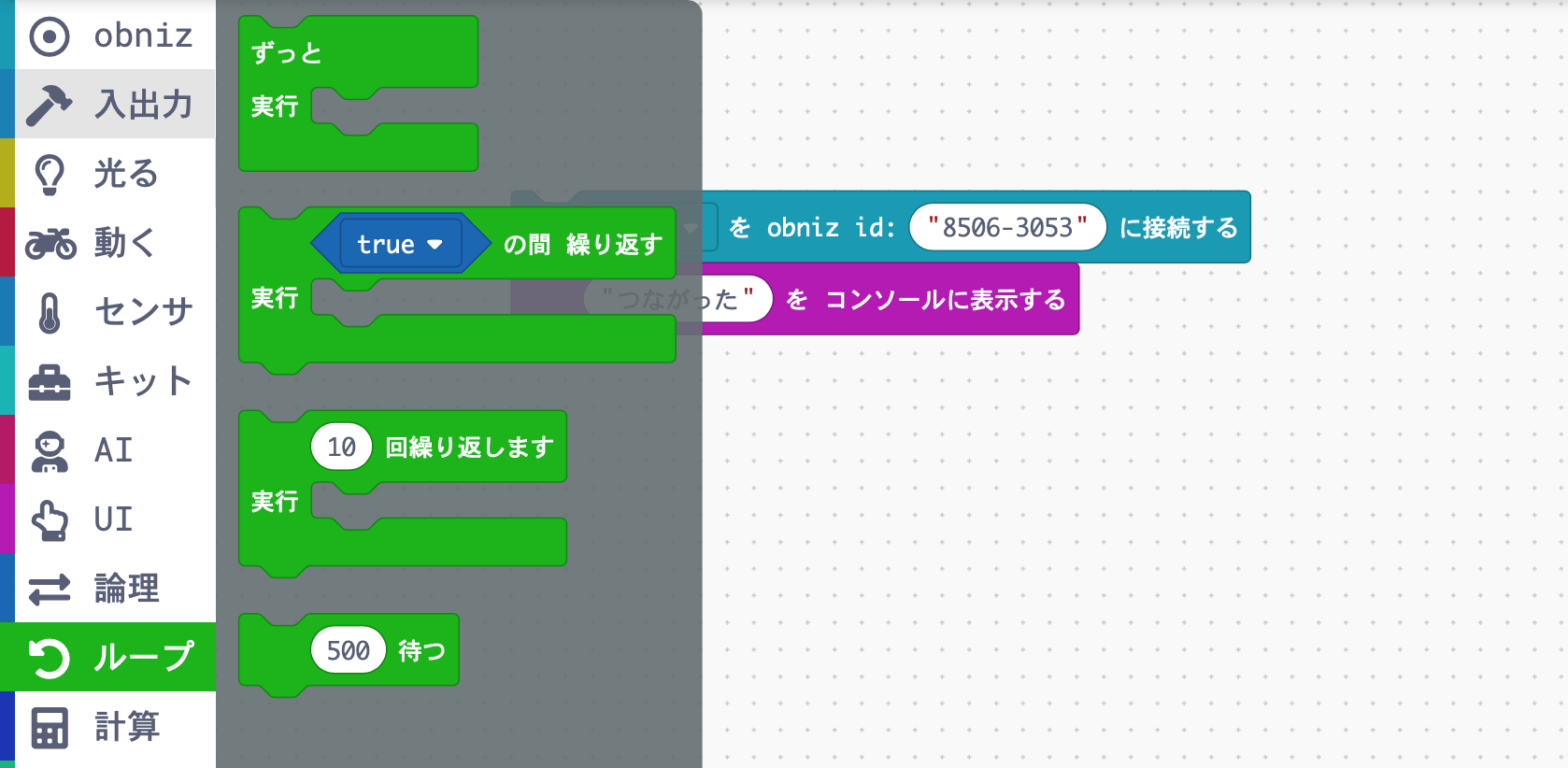Select the toolbox キット icon
This screenshot has width=1568, height=768.
pos(49,381)
